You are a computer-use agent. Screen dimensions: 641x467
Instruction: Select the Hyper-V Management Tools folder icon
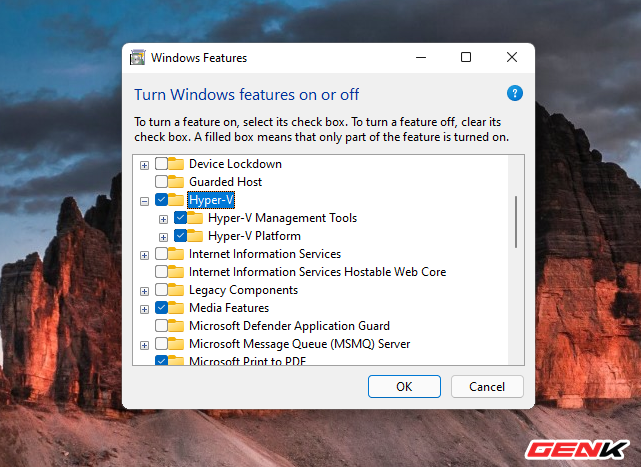tap(195, 218)
